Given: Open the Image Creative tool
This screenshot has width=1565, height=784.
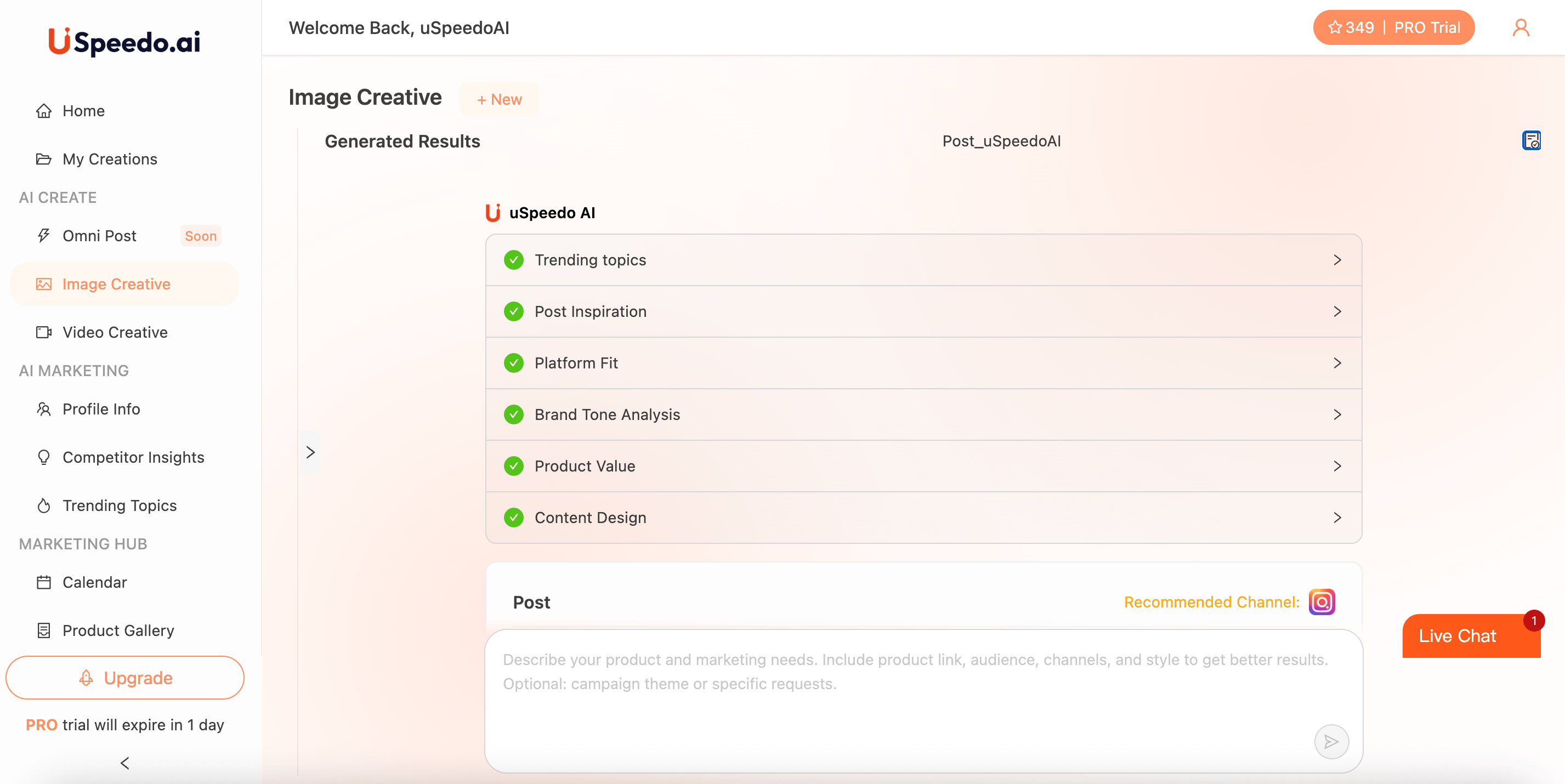Looking at the screenshot, I should click(116, 283).
